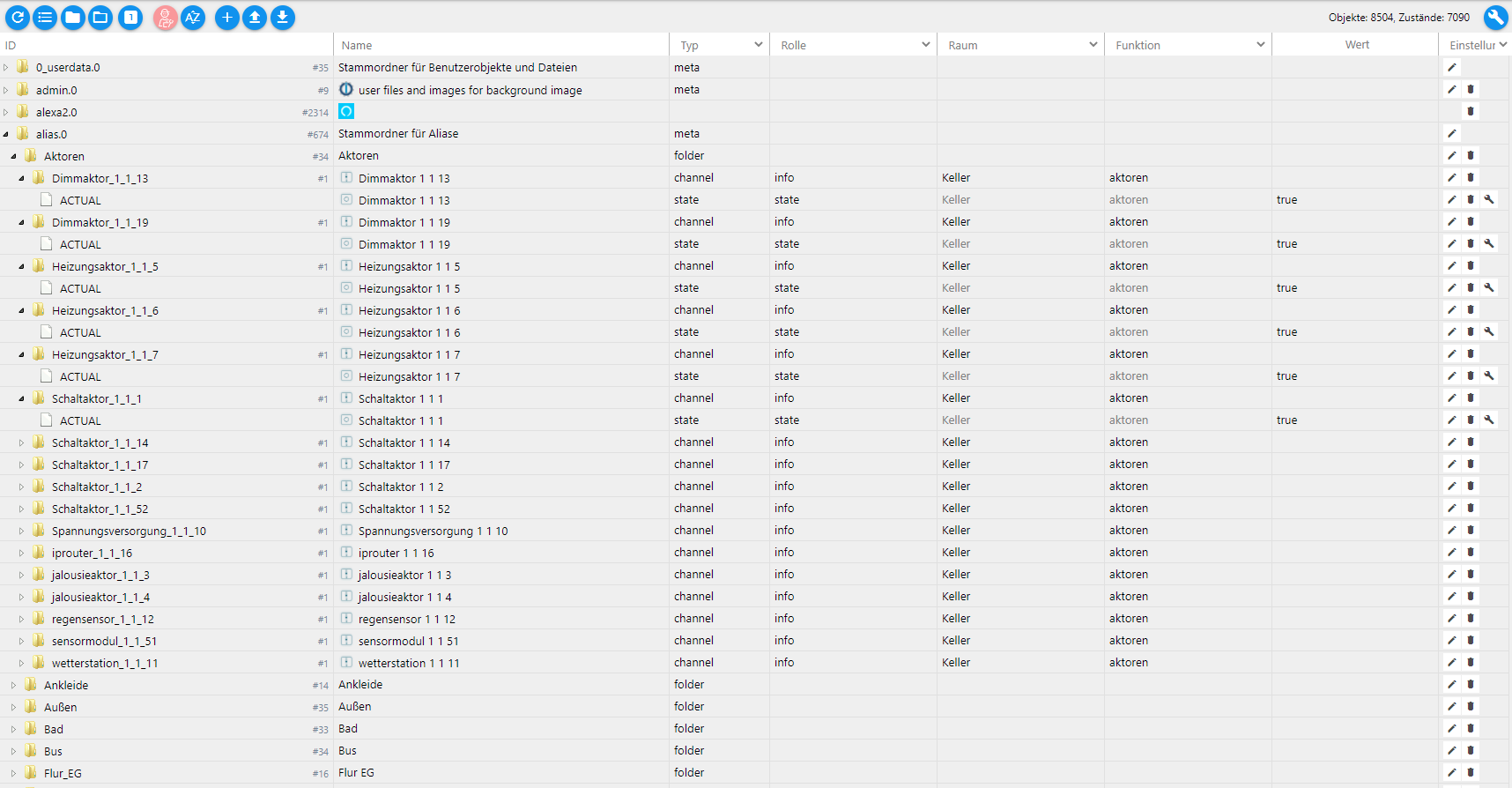Screen dimensions: 1512x788
Task: Click the refresh objects tree button
Action: pyautogui.click(x=18, y=17)
